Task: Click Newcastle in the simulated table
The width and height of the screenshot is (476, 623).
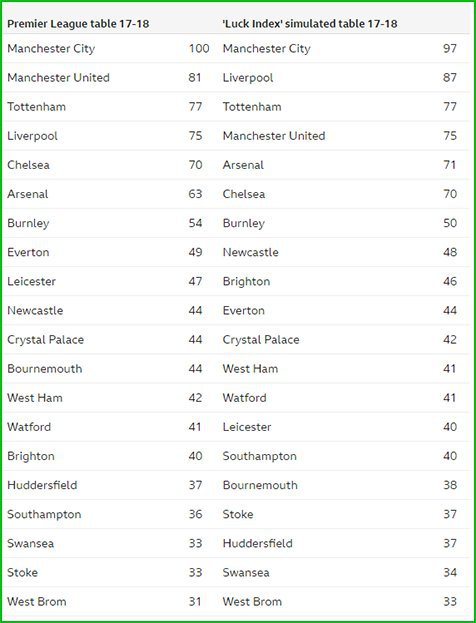Action: [251, 252]
